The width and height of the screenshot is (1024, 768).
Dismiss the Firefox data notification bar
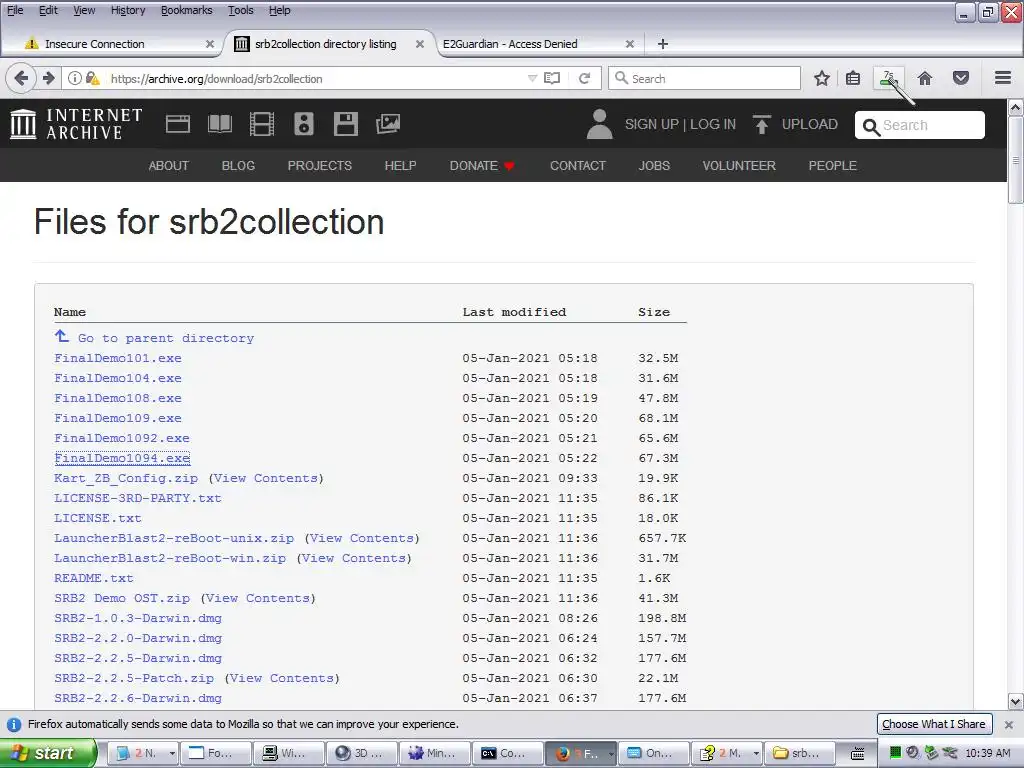coord(1008,724)
